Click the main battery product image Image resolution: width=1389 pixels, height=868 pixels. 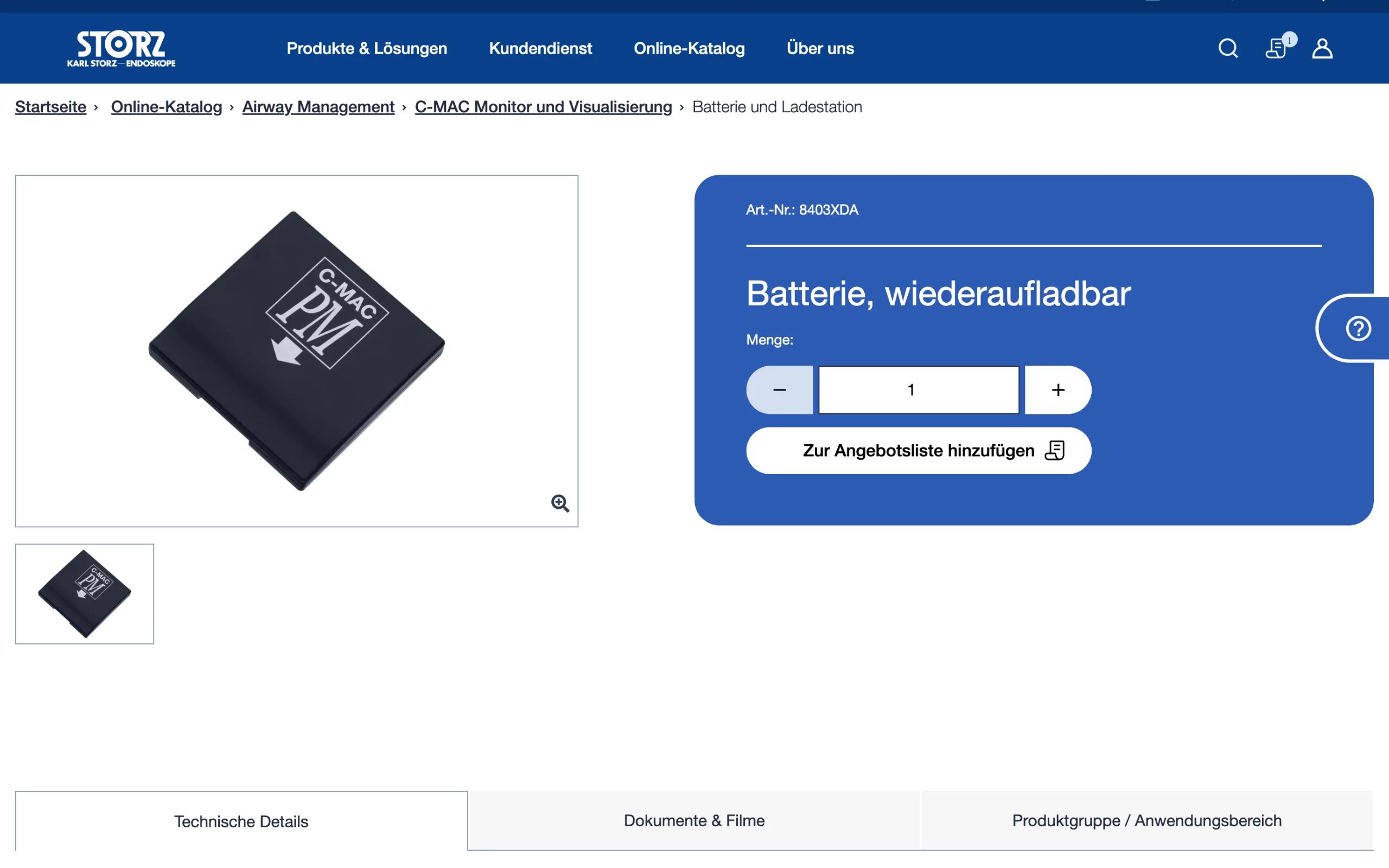297,351
